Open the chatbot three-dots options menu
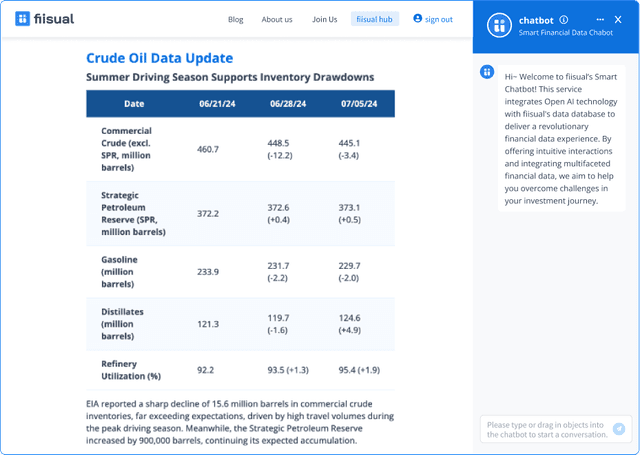 [x=600, y=19]
